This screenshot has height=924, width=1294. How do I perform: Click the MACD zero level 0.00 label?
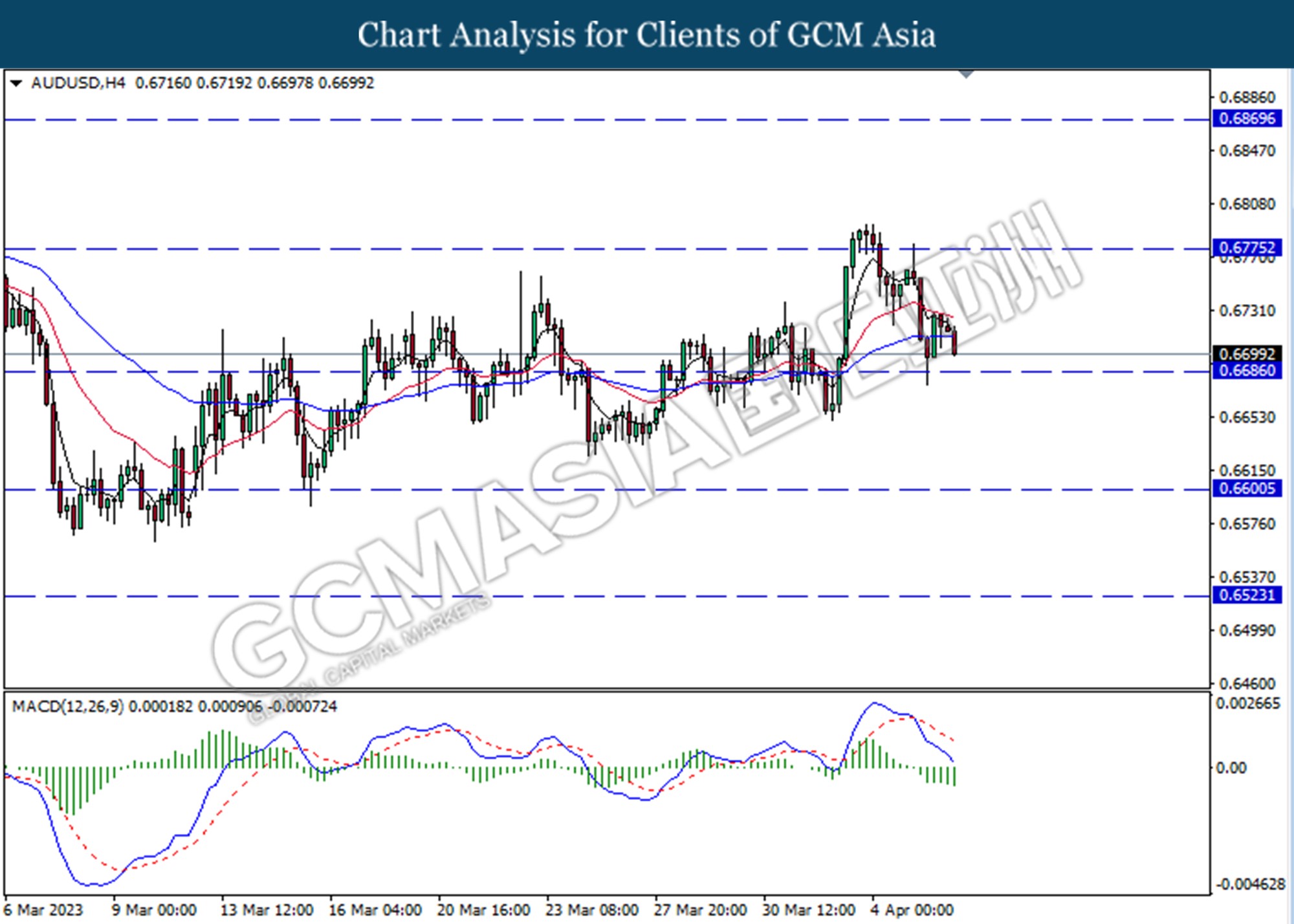pos(1231,767)
